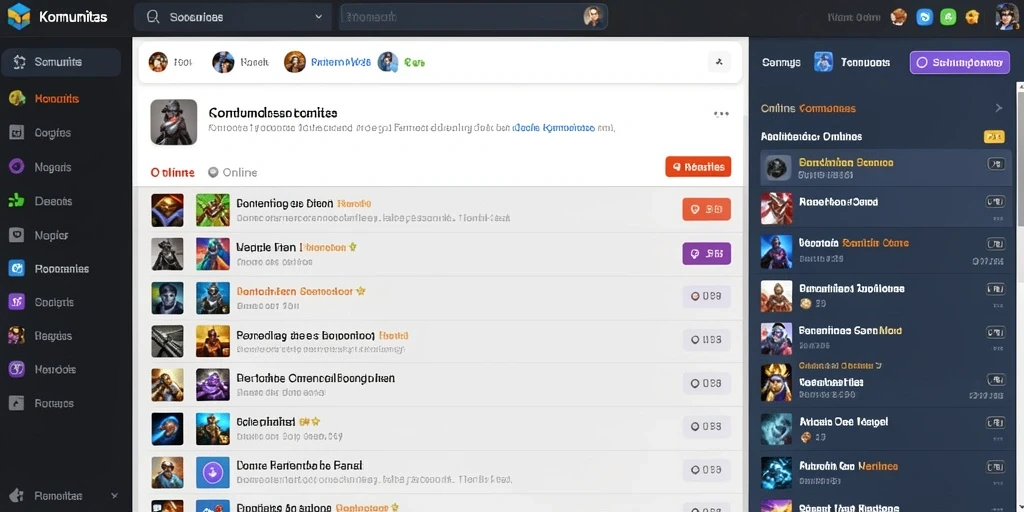Select the Roraues sidebar icon
This screenshot has height=512, width=1024.
coord(17,403)
